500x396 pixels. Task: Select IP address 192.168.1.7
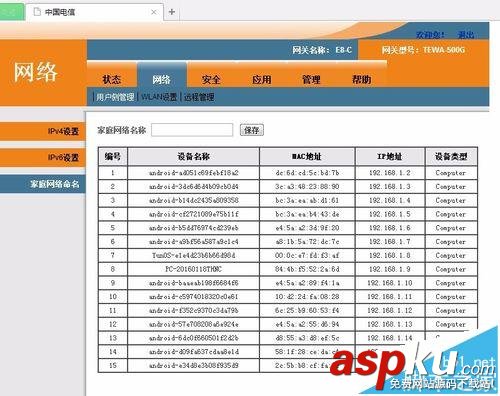[x=390, y=241]
